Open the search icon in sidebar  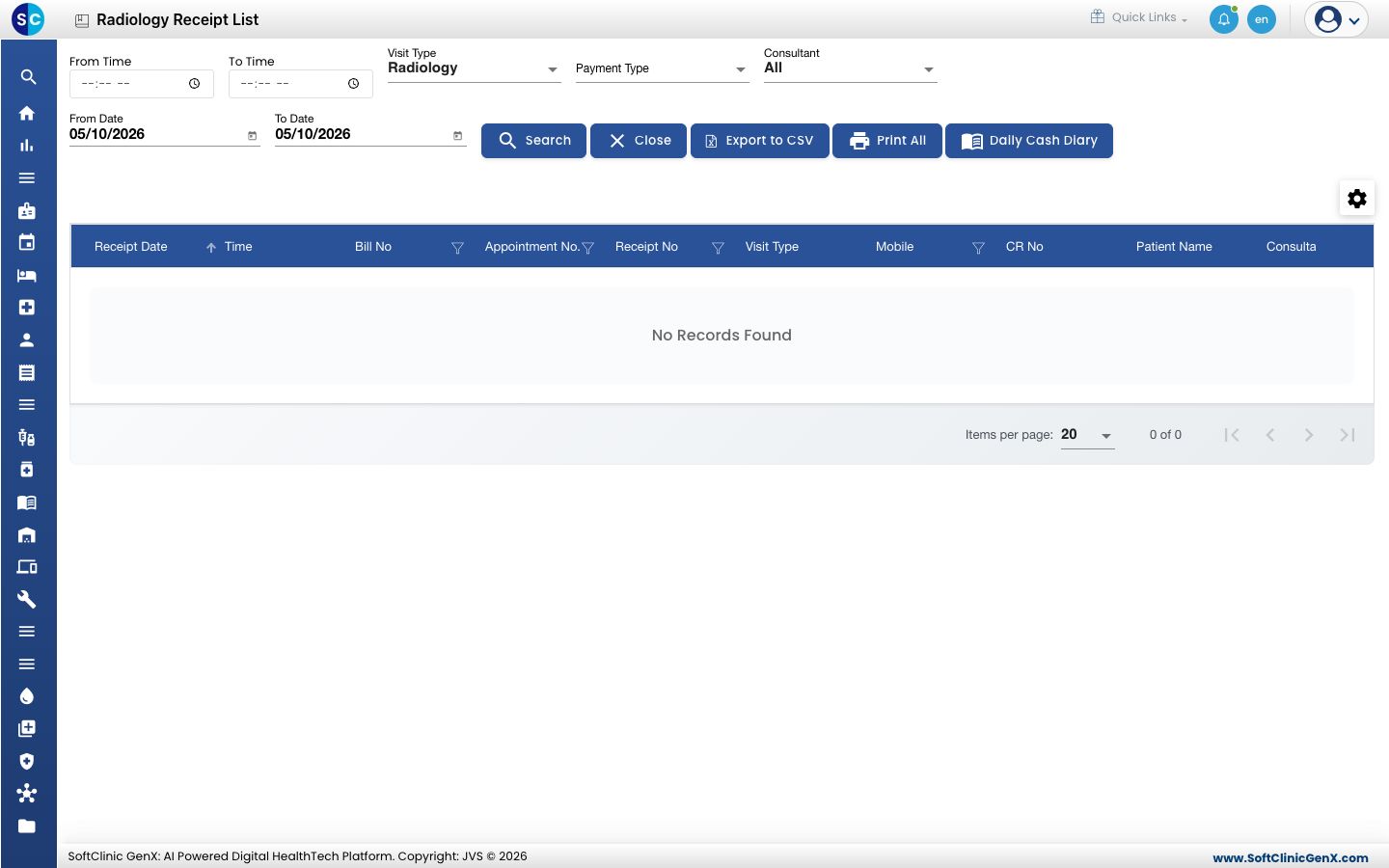[28, 77]
